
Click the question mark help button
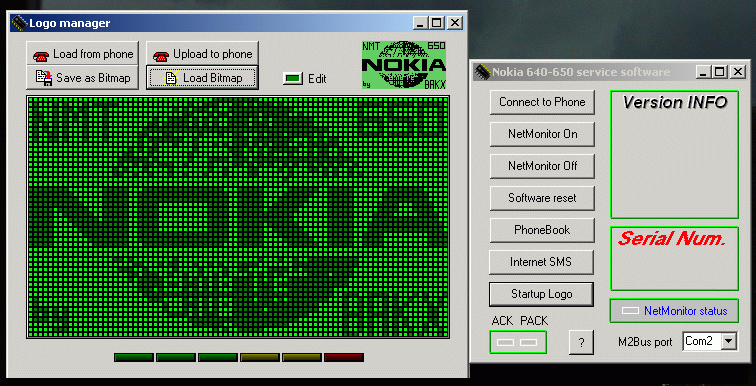[x=581, y=342]
